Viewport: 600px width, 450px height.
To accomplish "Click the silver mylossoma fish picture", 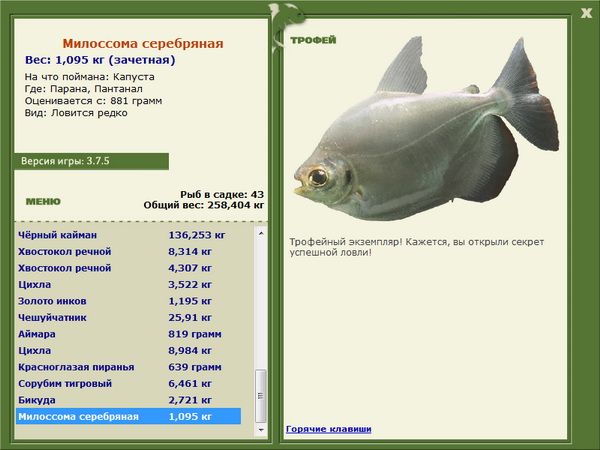I will pyautogui.click(x=426, y=130).
